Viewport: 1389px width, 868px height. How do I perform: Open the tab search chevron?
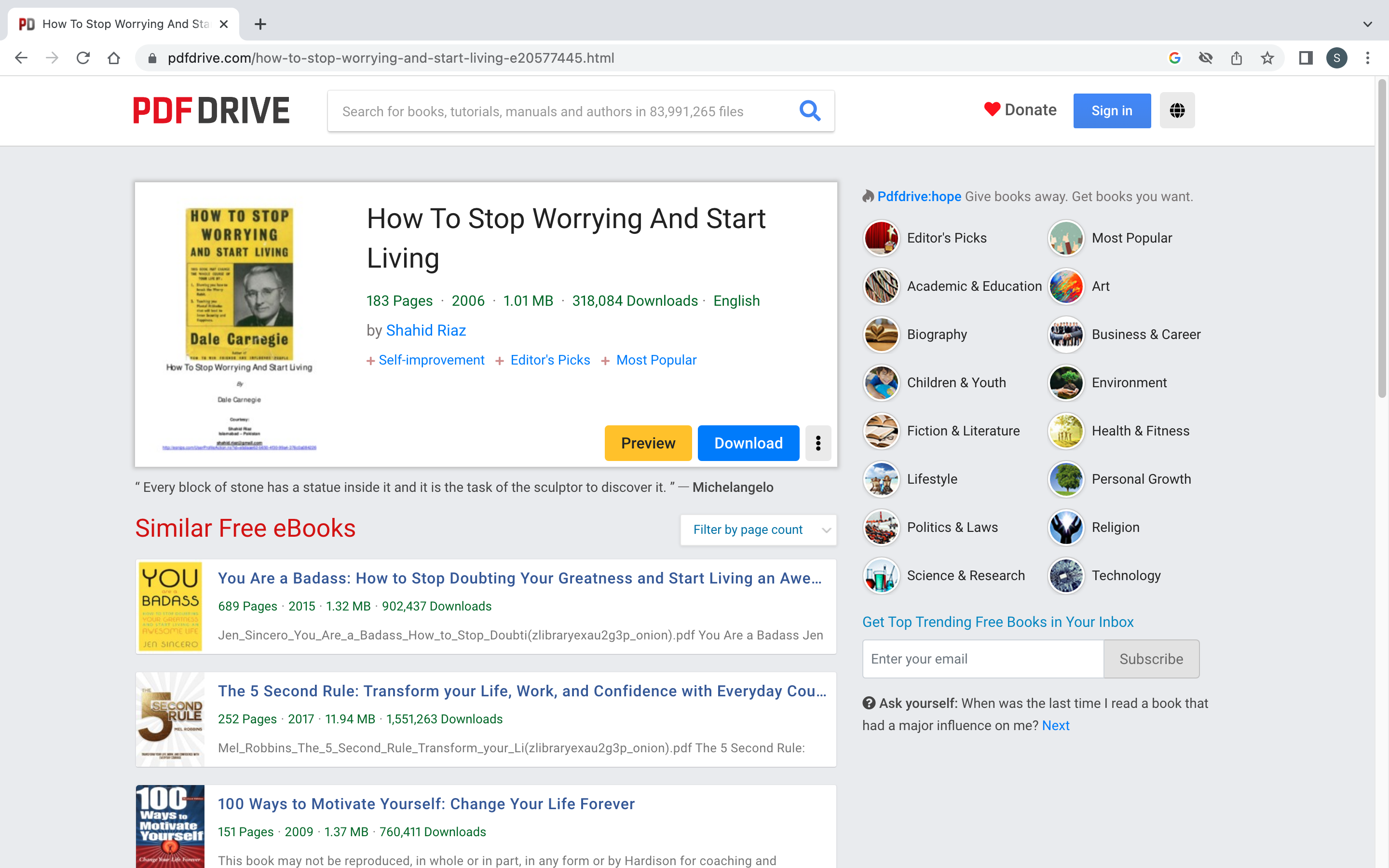click(1367, 24)
